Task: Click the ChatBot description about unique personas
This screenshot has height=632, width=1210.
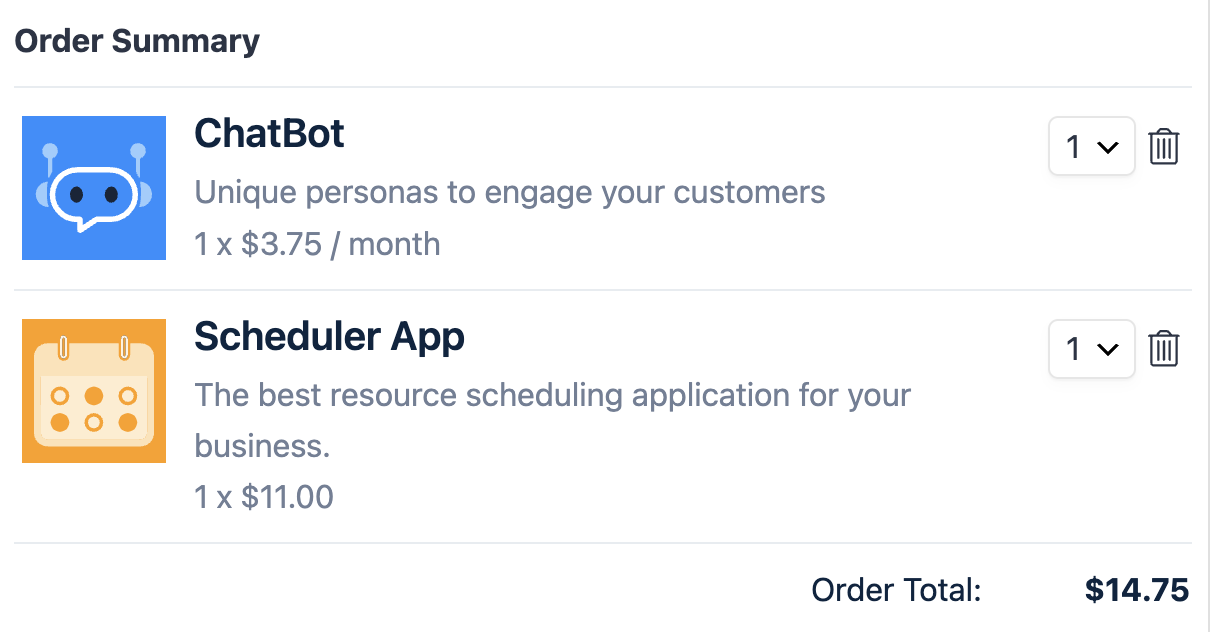Action: (x=509, y=192)
